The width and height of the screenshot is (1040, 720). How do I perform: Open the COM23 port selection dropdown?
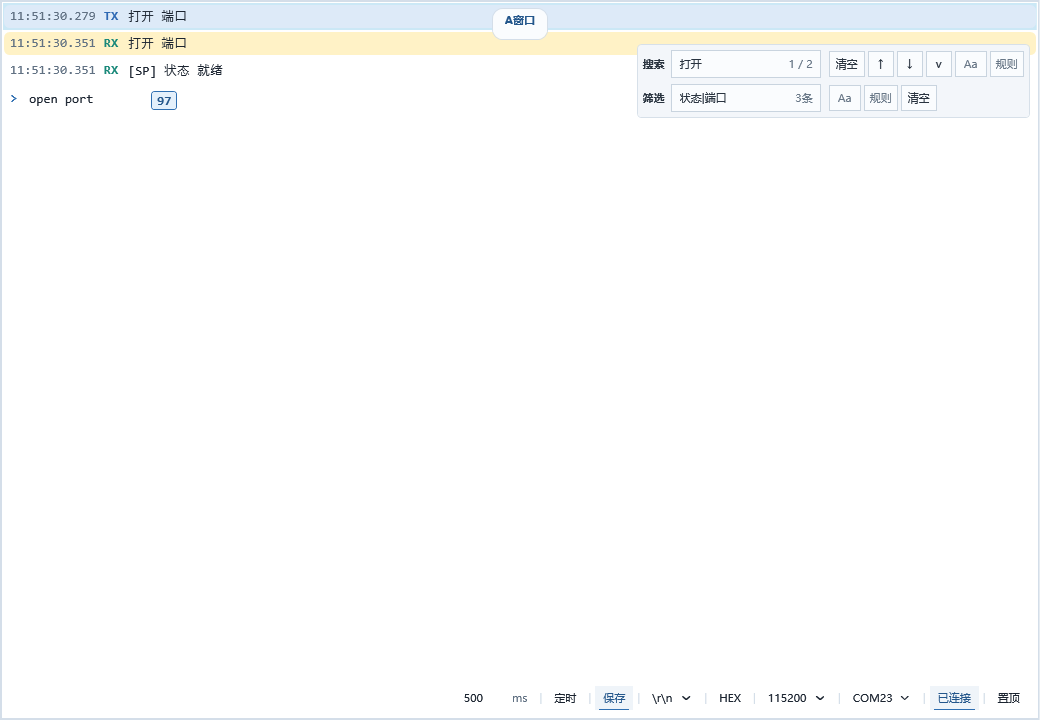click(x=879, y=698)
